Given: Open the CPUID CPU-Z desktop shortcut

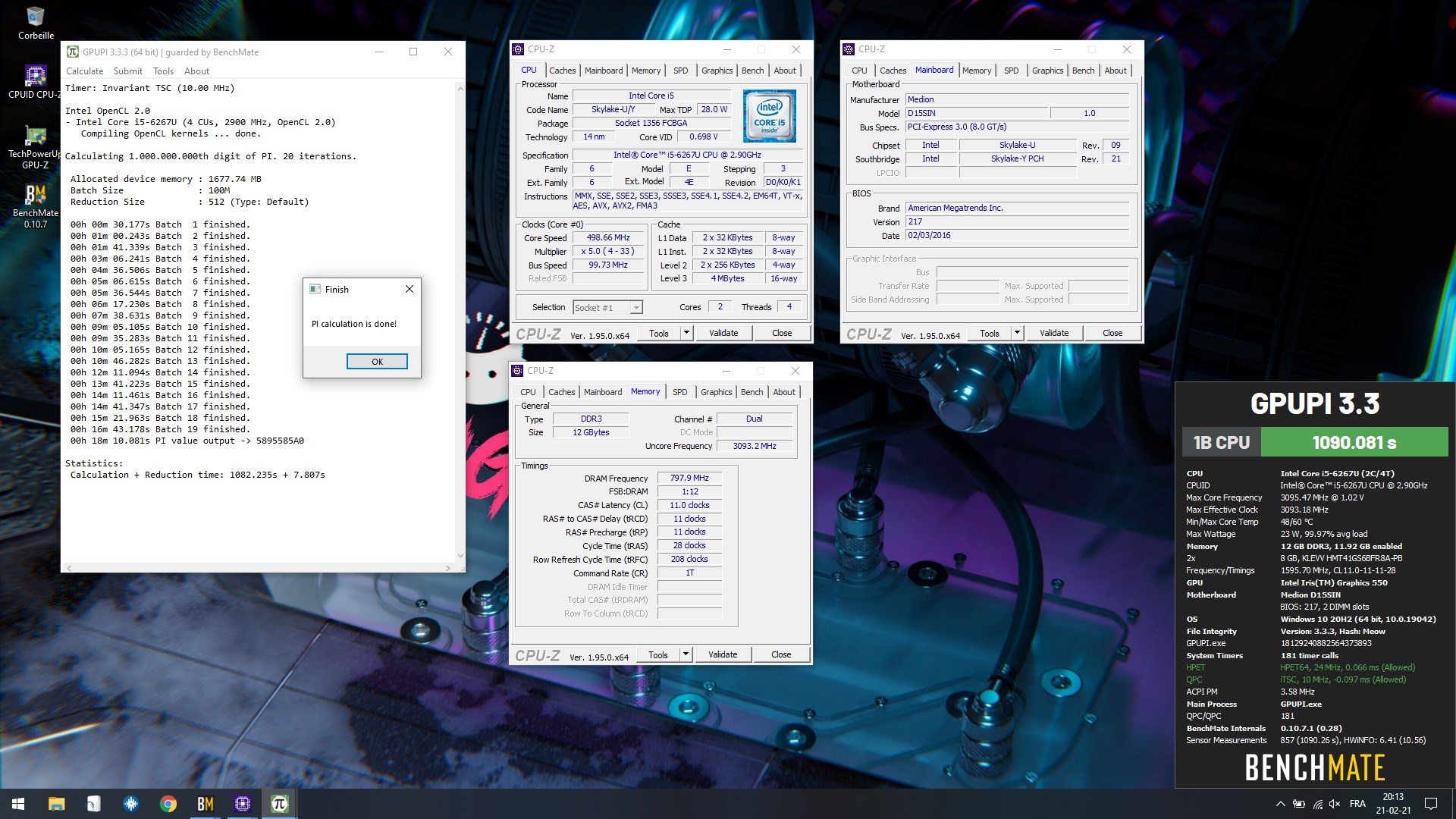Looking at the screenshot, I should tap(35, 82).
